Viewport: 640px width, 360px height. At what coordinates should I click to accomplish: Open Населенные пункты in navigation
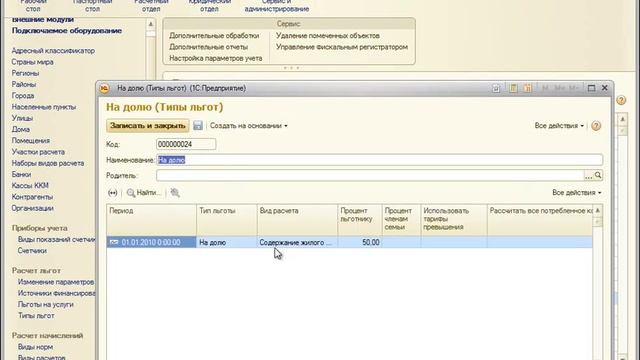pyautogui.click(x=44, y=107)
